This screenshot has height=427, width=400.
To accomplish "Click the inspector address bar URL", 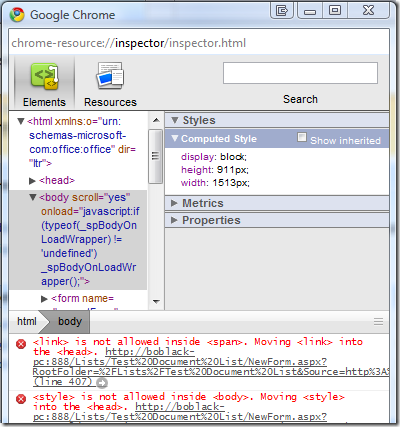I will (129, 43).
